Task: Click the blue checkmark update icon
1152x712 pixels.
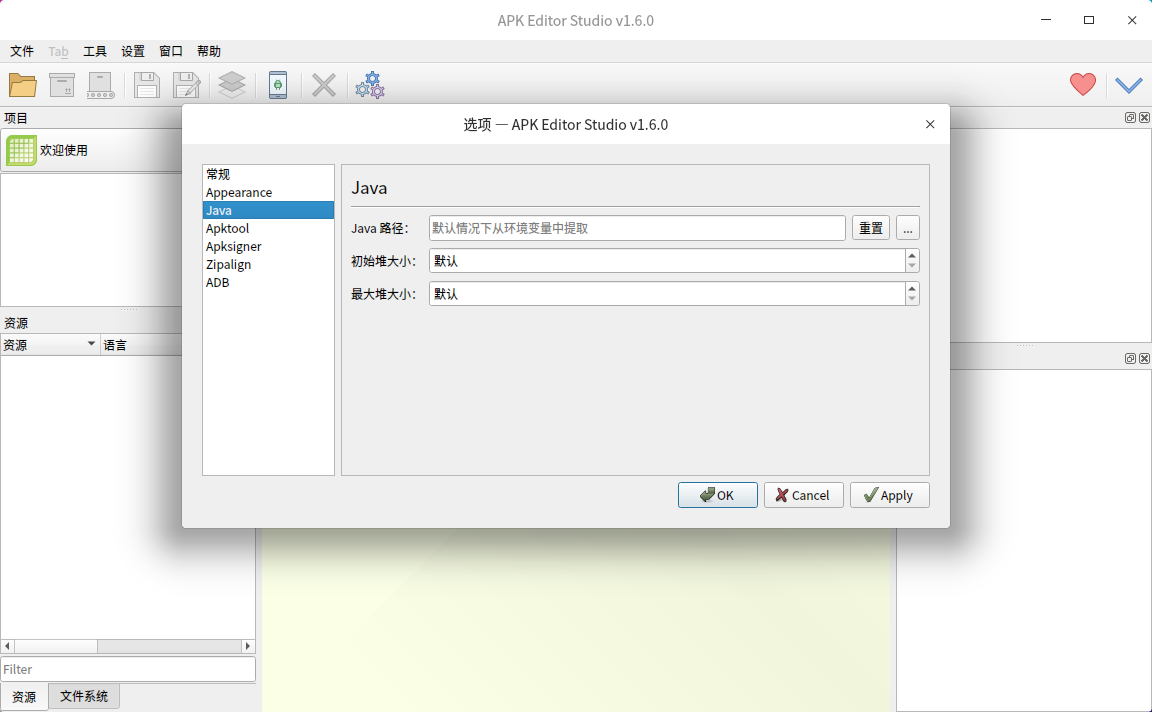Action: pyautogui.click(x=1129, y=85)
